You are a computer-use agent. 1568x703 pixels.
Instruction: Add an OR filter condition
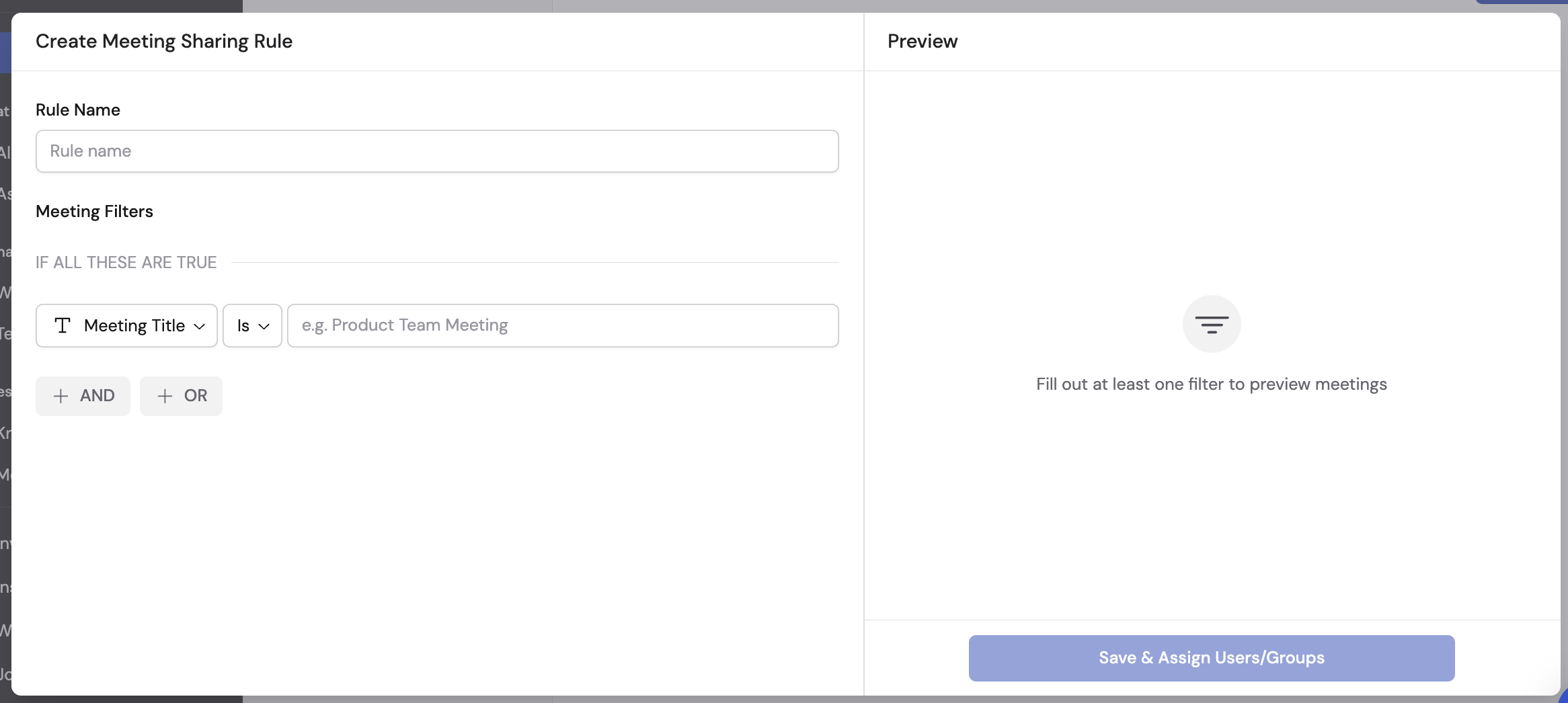[181, 396]
